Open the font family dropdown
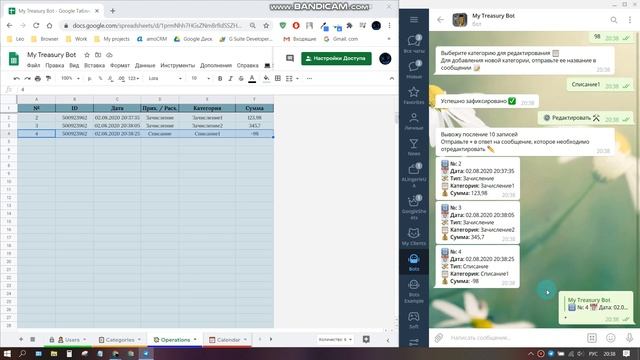This screenshot has width=640, height=360. (x=165, y=78)
